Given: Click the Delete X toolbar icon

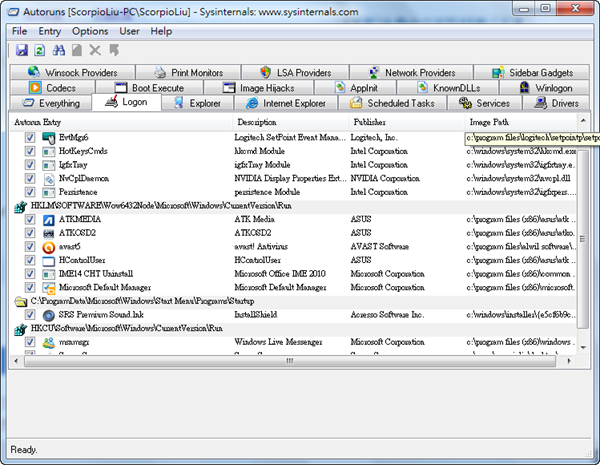Looking at the screenshot, I should coord(96,49).
